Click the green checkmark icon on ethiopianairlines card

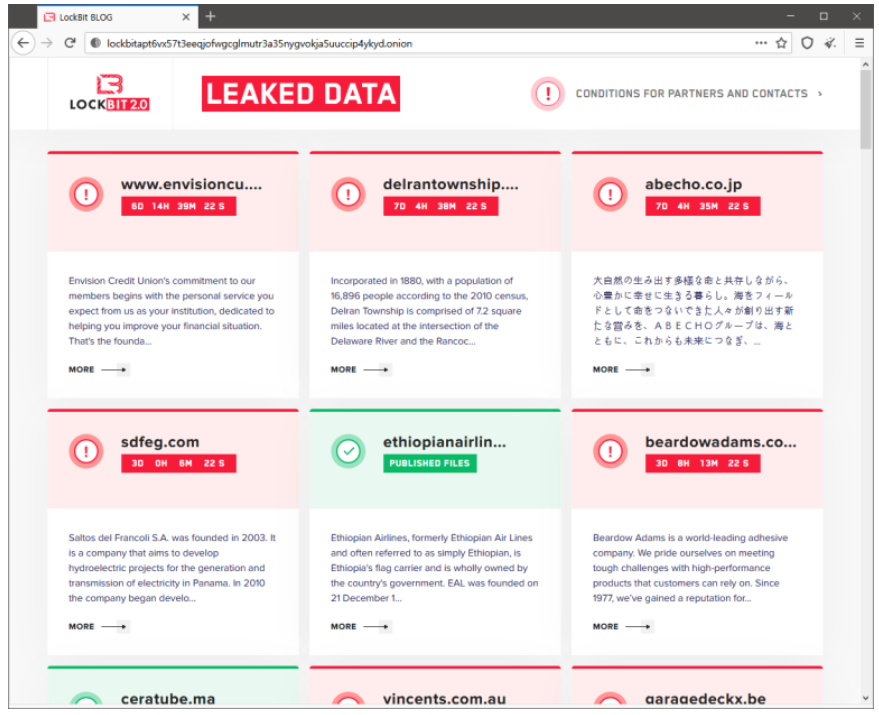click(348, 451)
